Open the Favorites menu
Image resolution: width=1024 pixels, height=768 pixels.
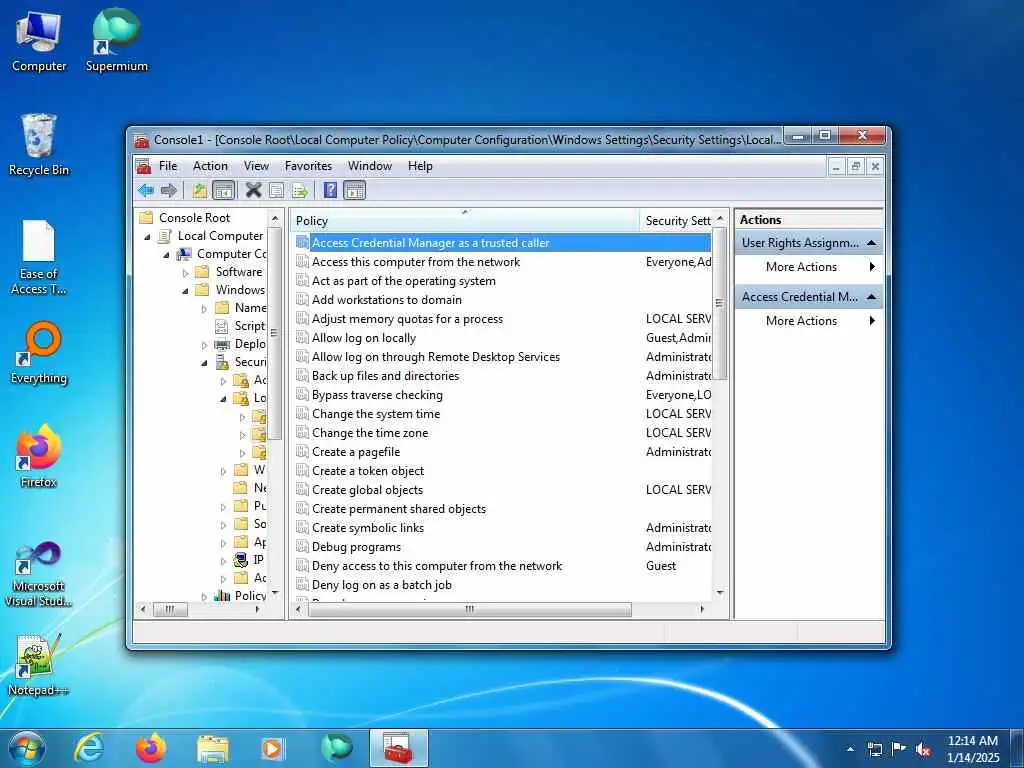[308, 166]
